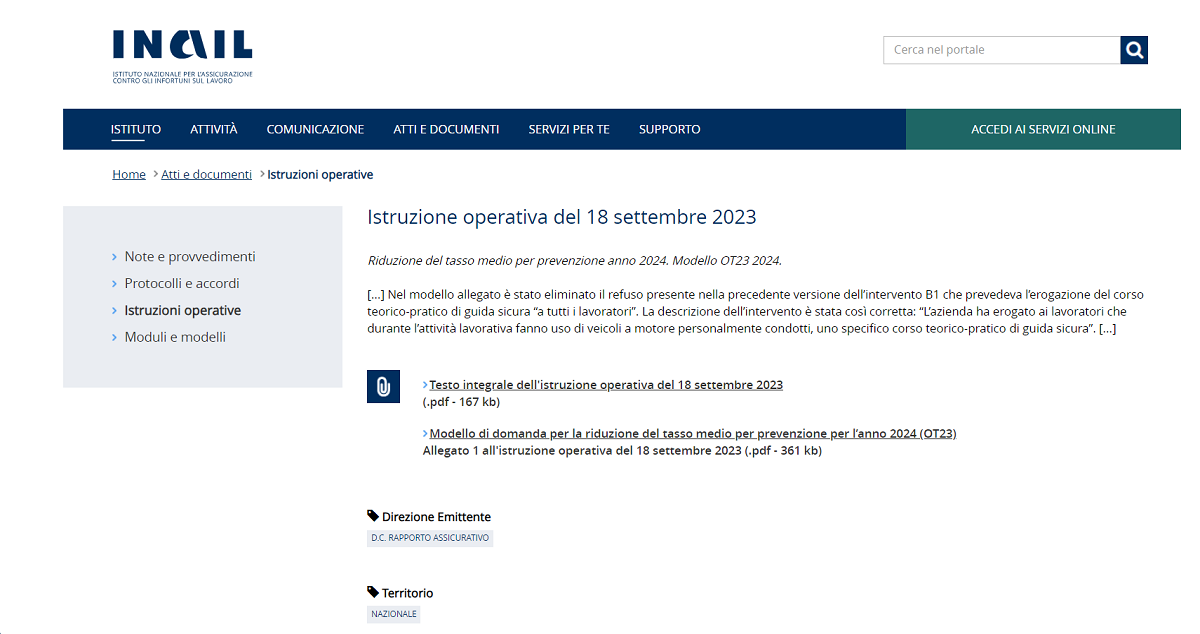The width and height of the screenshot is (1200, 634).
Task: Open the full istruzione operativa PDF
Action: pos(605,384)
